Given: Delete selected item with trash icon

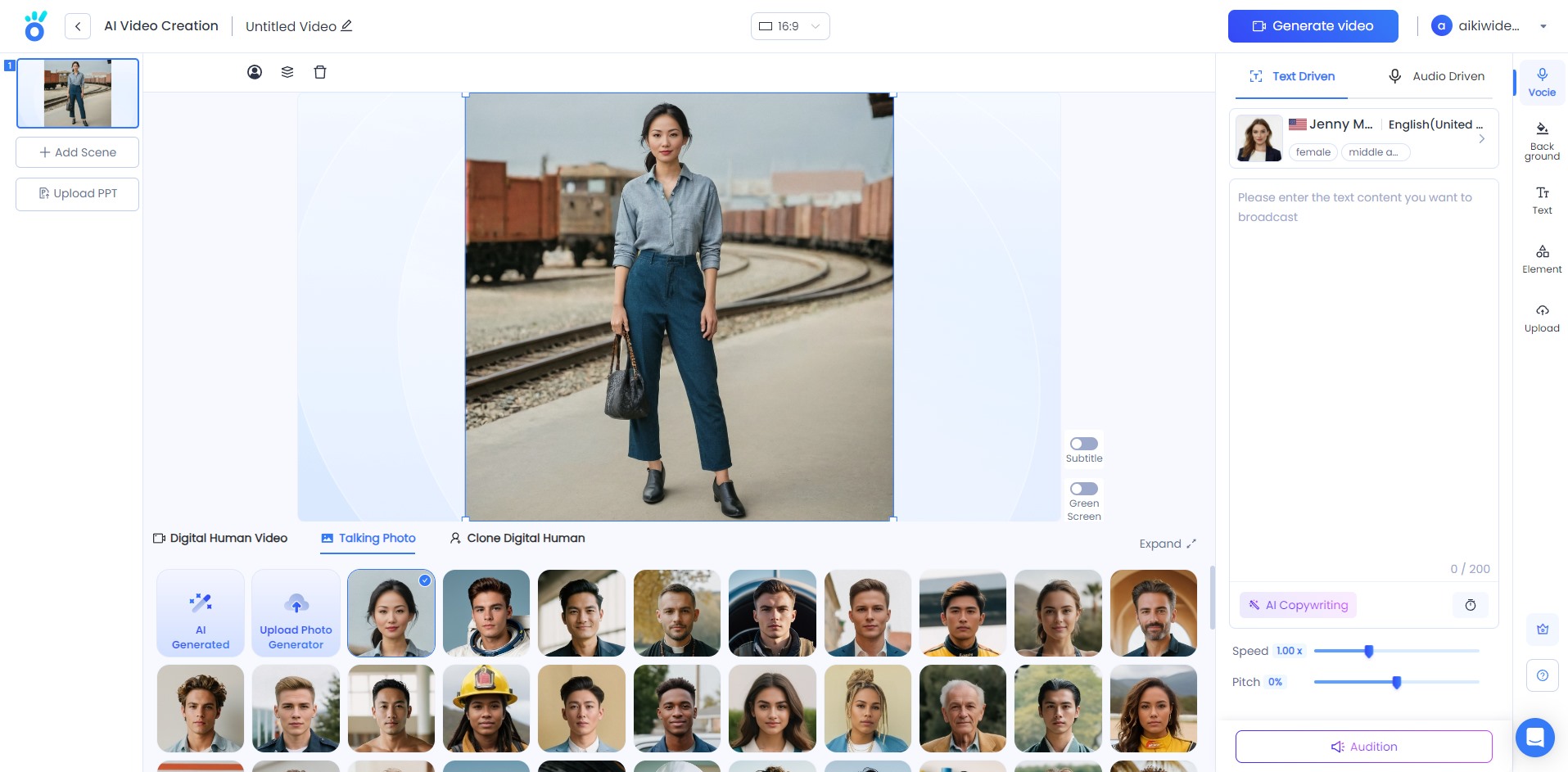Looking at the screenshot, I should (320, 72).
